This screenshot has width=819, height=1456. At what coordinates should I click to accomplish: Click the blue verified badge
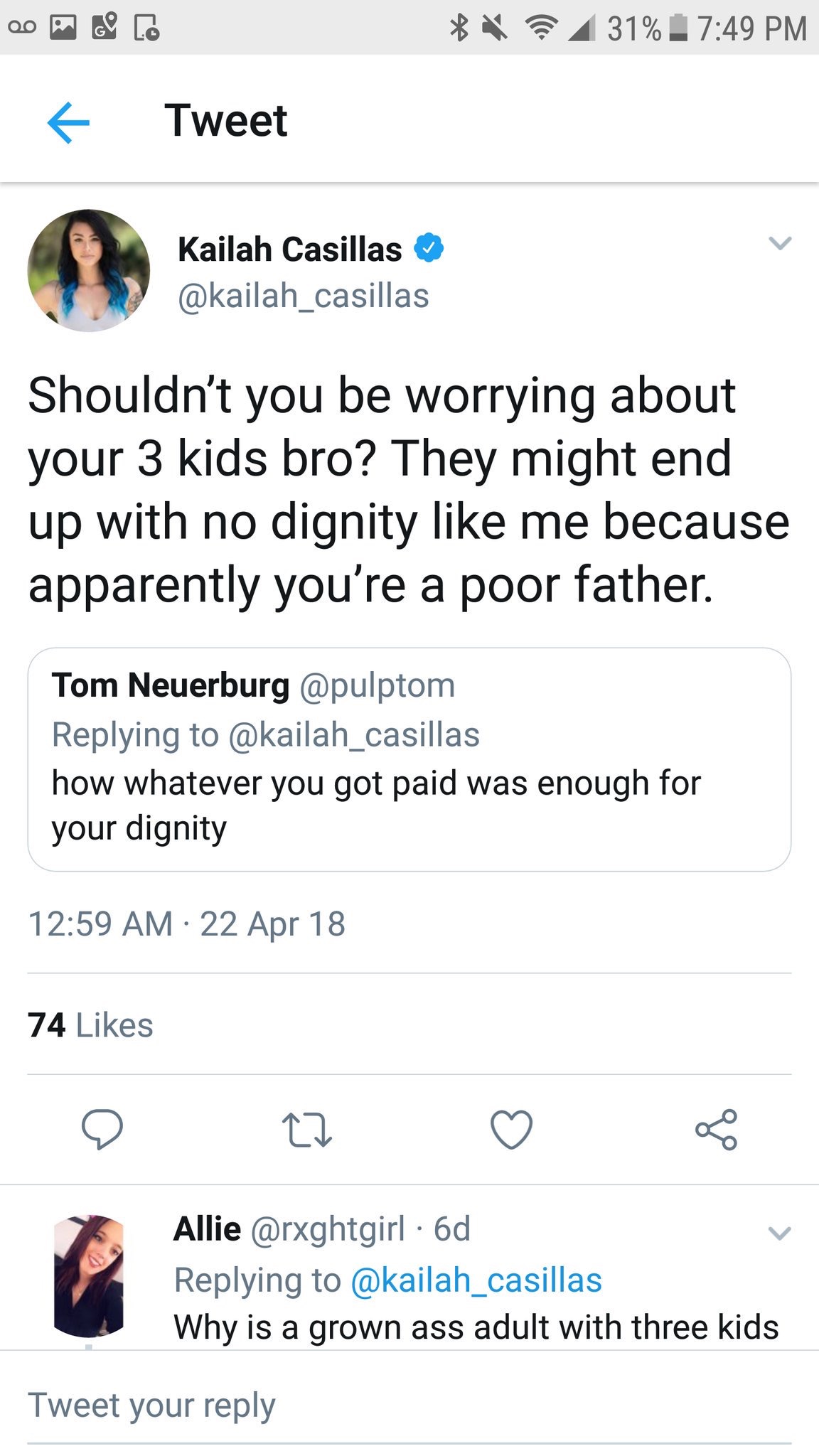[429, 248]
